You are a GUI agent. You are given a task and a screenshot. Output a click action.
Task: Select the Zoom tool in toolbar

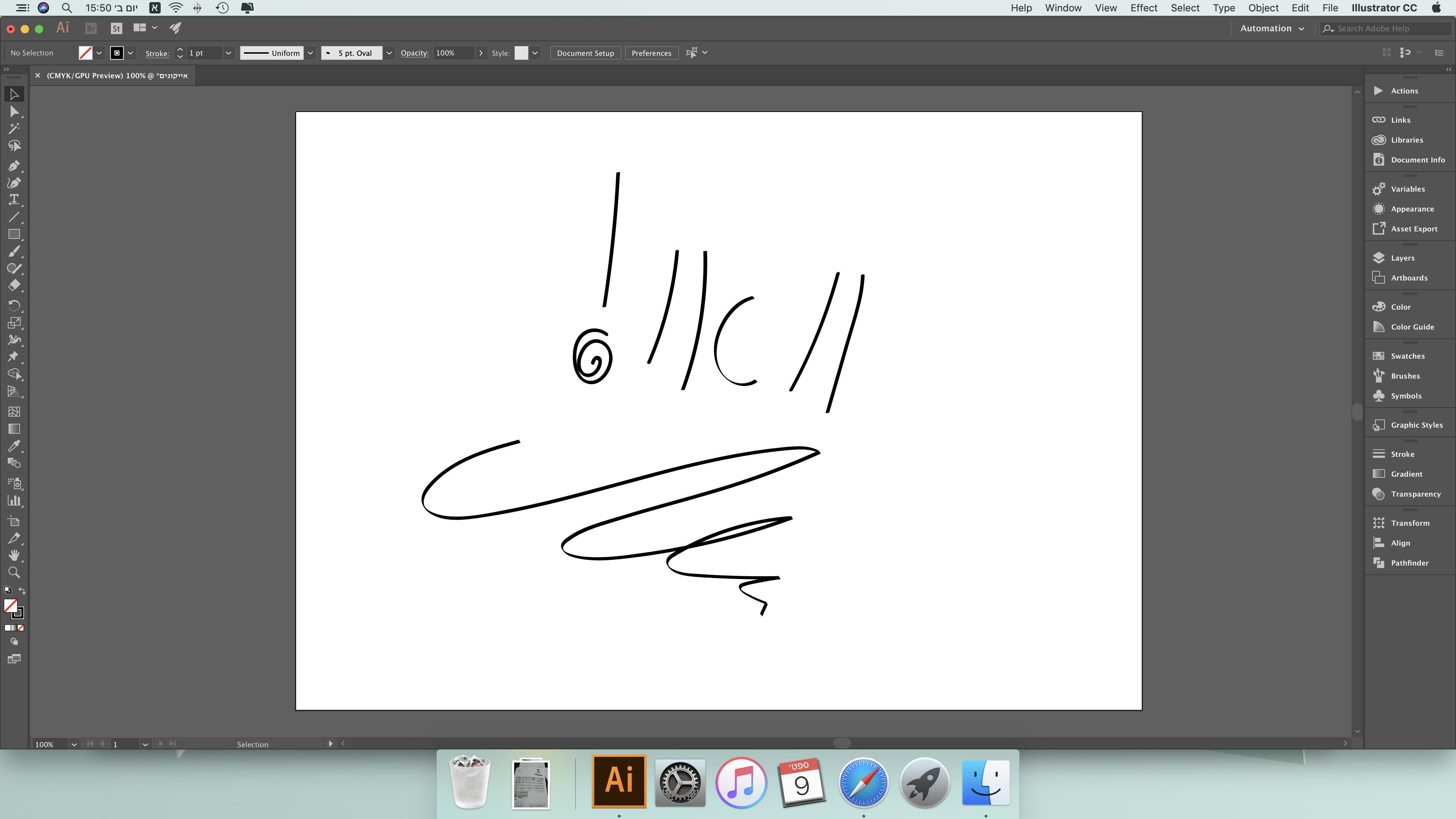[x=14, y=572]
